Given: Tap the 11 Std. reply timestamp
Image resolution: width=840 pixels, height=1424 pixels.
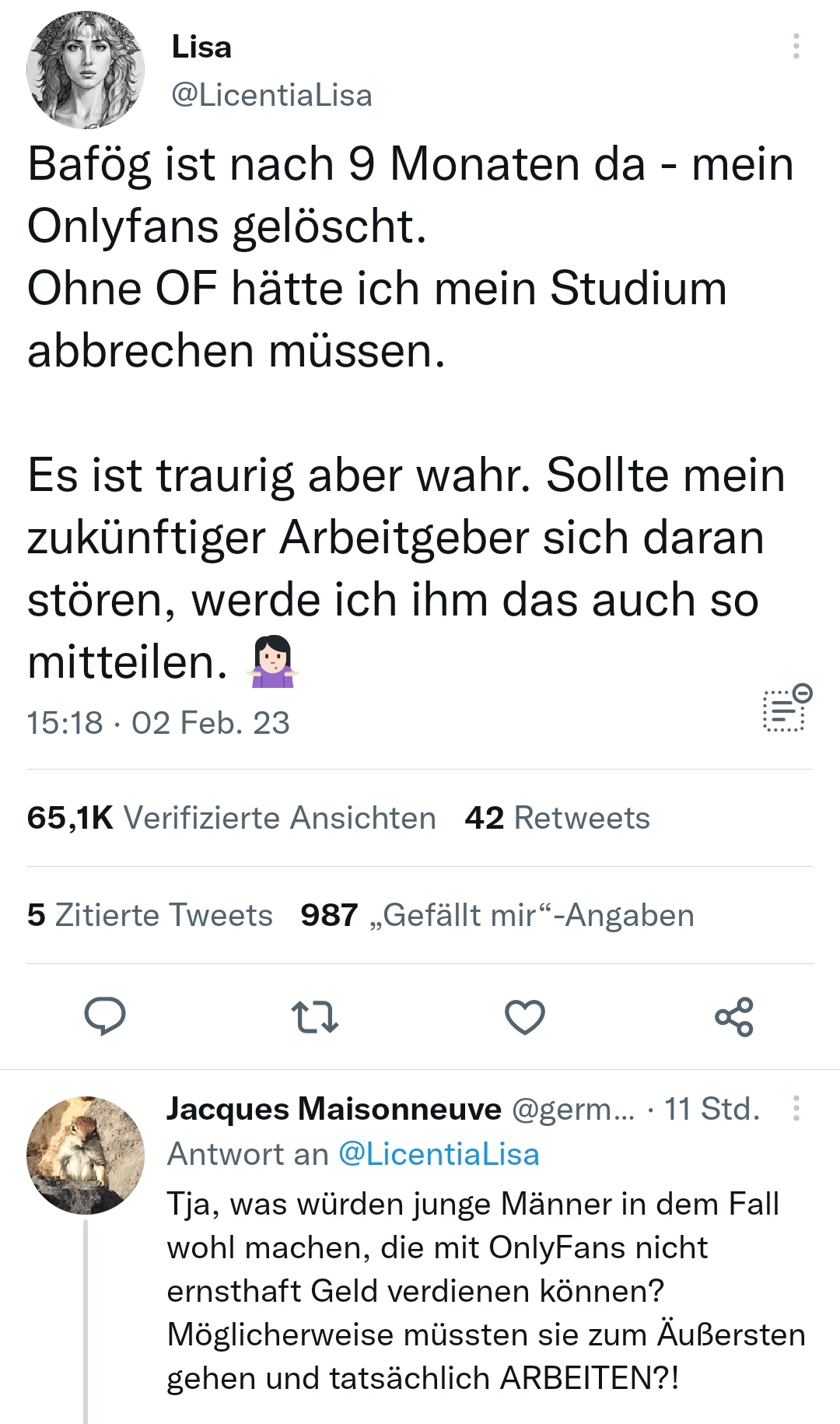Looking at the screenshot, I should coord(712,1109).
